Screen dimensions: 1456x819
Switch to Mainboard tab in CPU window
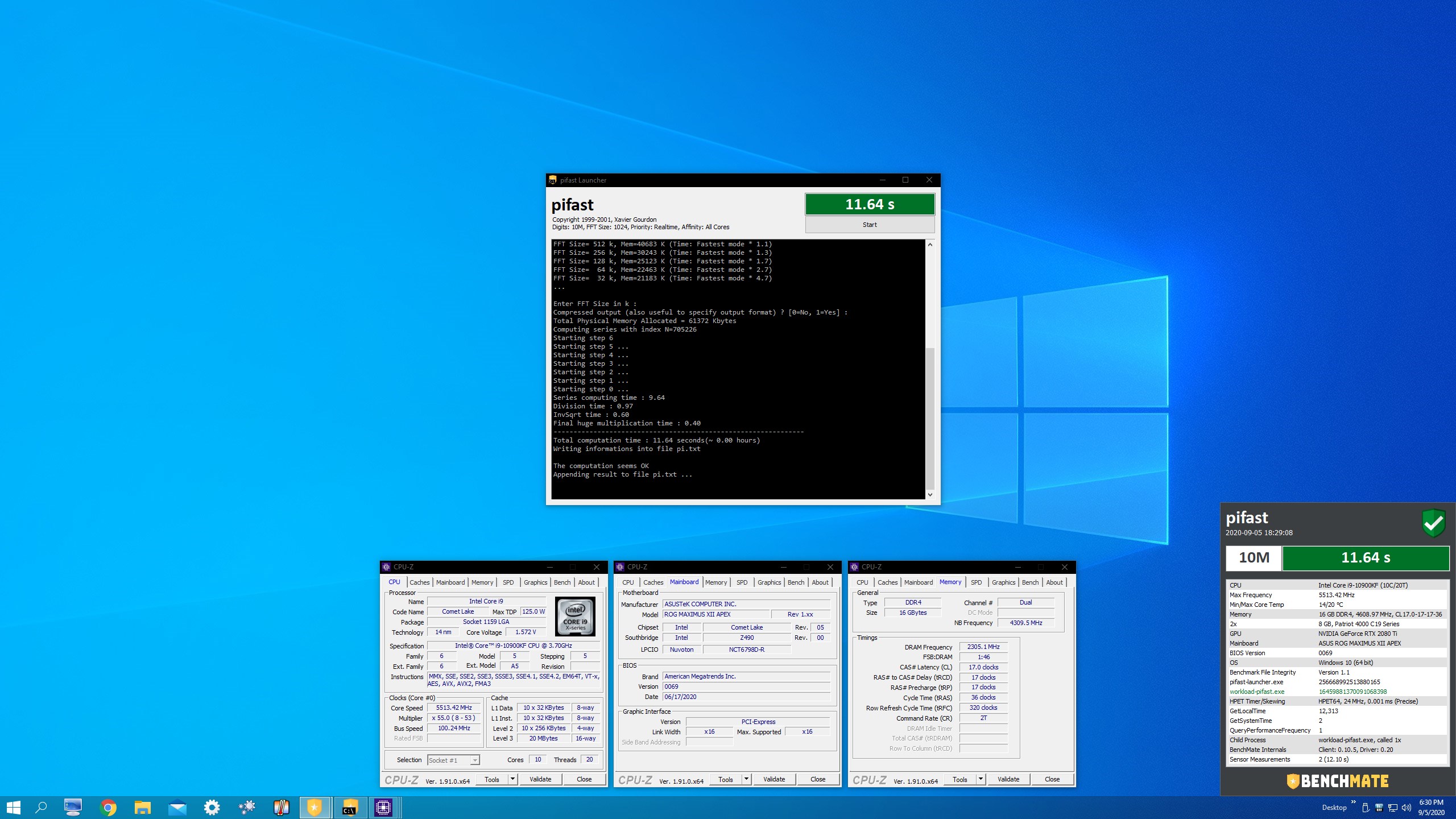[450, 582]
